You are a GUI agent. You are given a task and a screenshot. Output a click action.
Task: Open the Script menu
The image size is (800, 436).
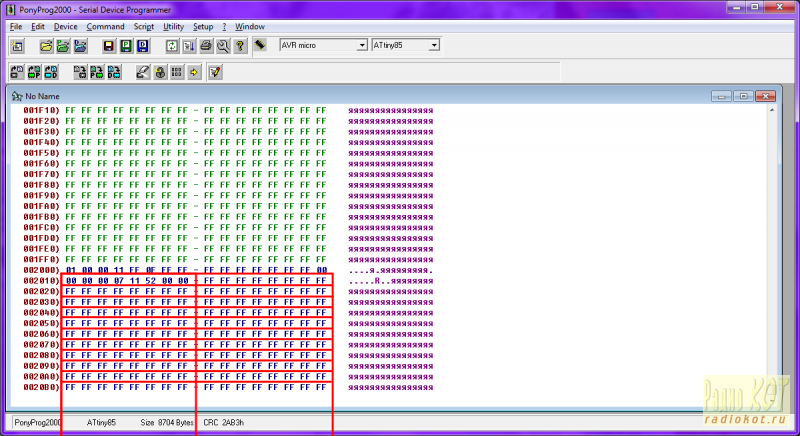pos(144,26)
